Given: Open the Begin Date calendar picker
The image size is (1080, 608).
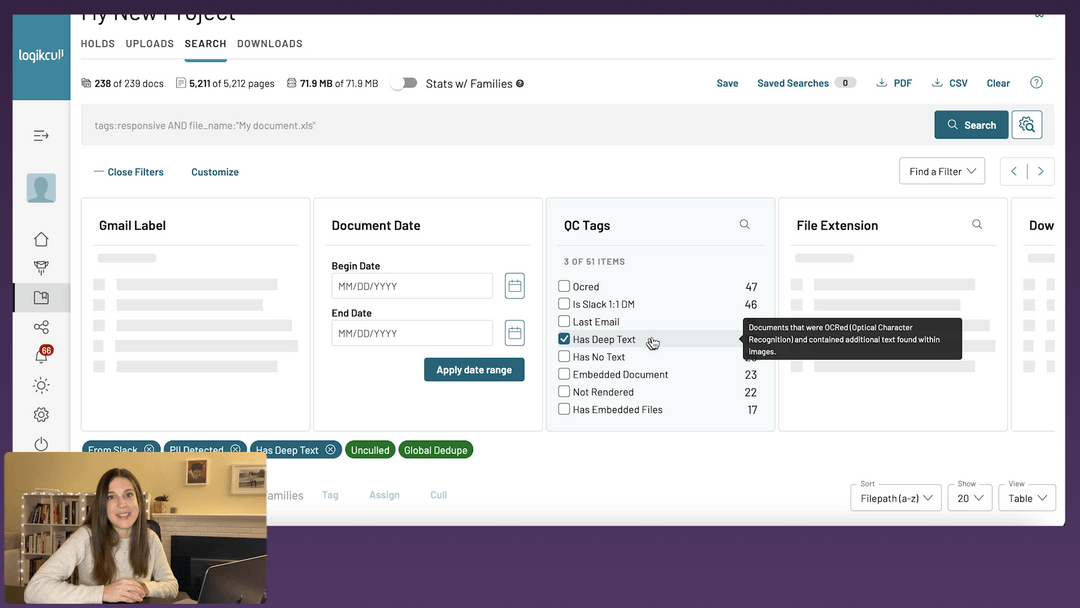Looking at the screenshot, I should (514, 285).
